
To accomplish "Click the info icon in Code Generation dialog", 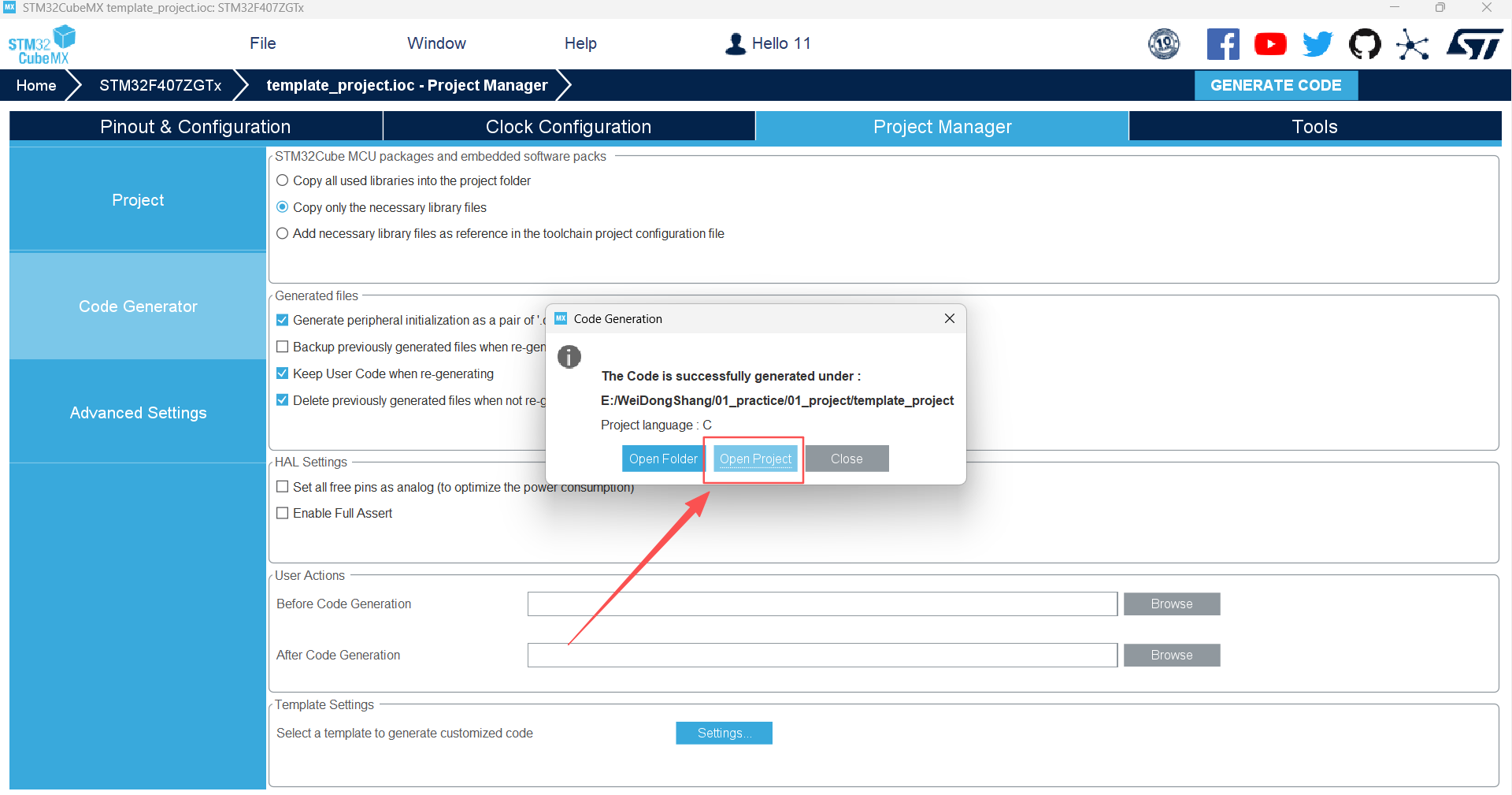I will 569,357.
